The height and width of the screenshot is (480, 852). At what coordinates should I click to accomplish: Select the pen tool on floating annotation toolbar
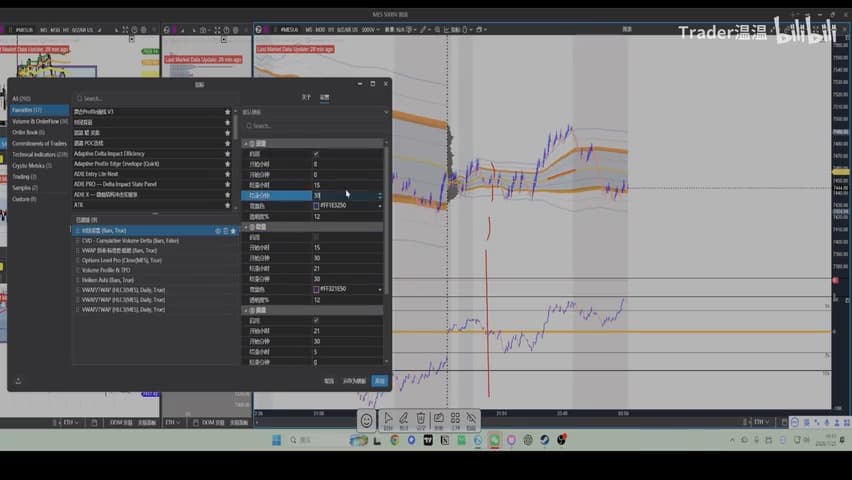[404, 420]
